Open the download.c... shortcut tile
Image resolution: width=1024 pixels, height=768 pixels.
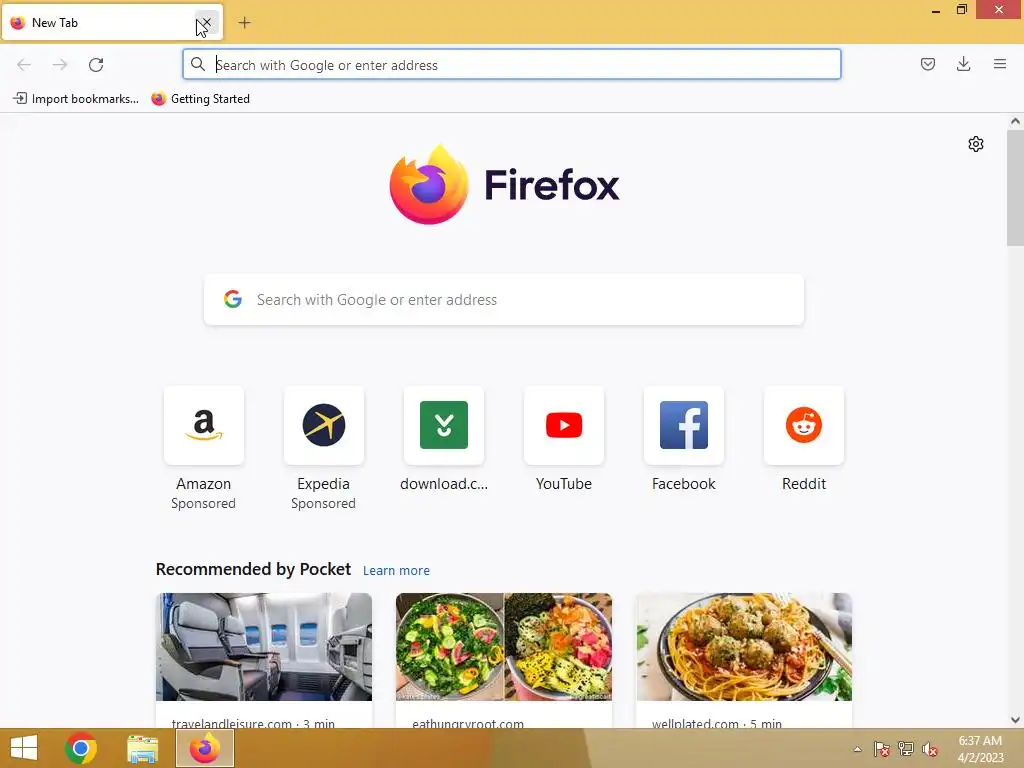pos(444,426)
